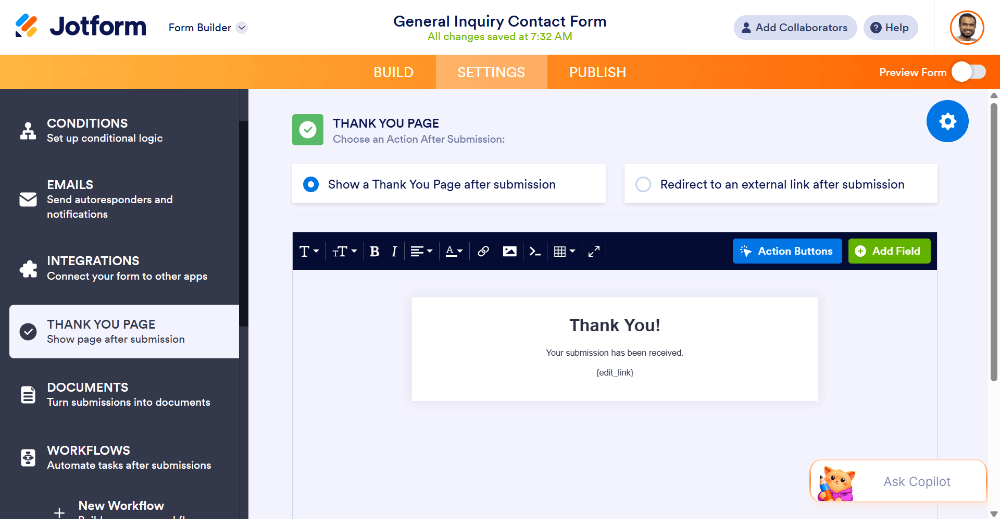Click the insert link icon
The height and width of the screenshot is (519, 1000).
[483, 251]
